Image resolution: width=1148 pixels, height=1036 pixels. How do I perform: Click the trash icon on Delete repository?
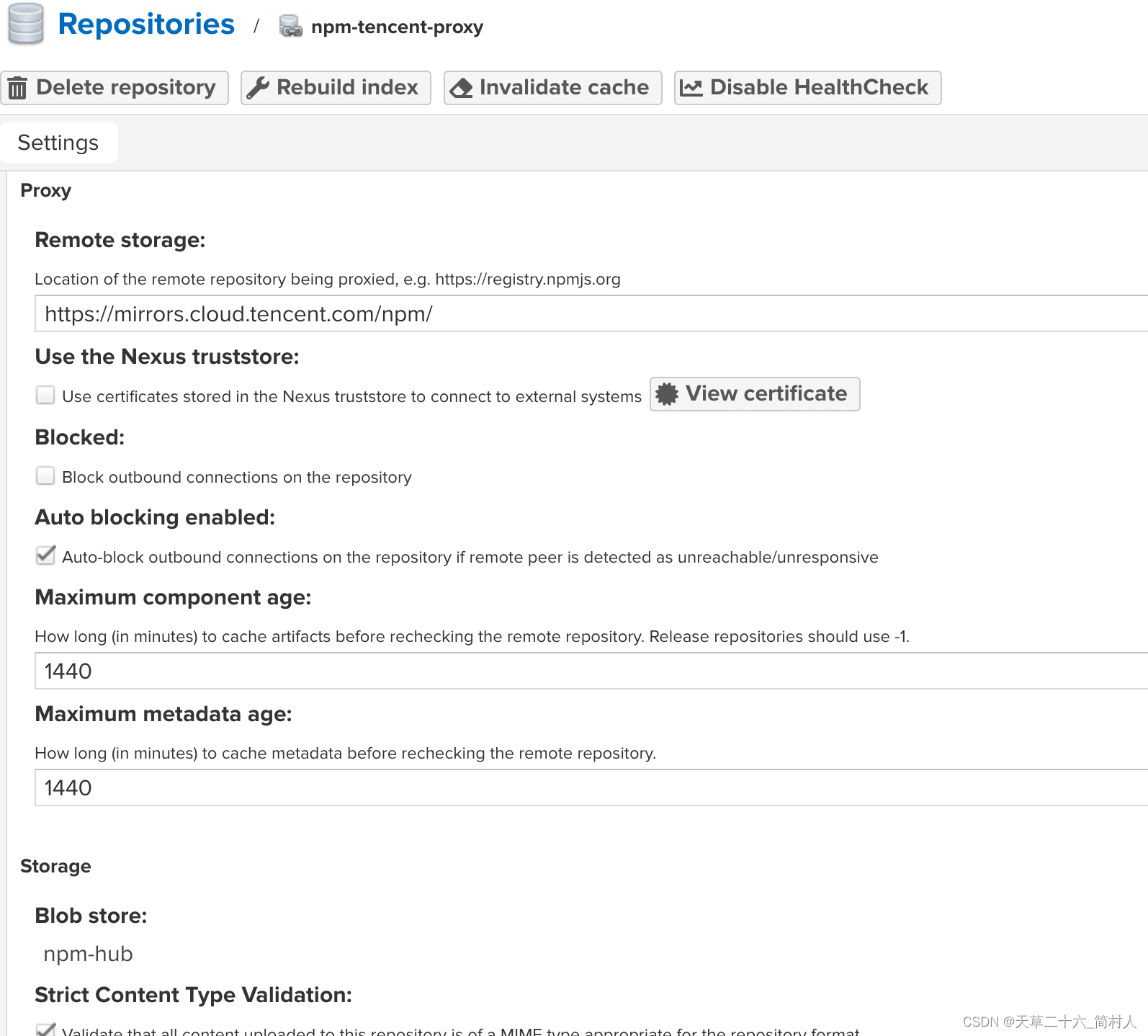17,88
